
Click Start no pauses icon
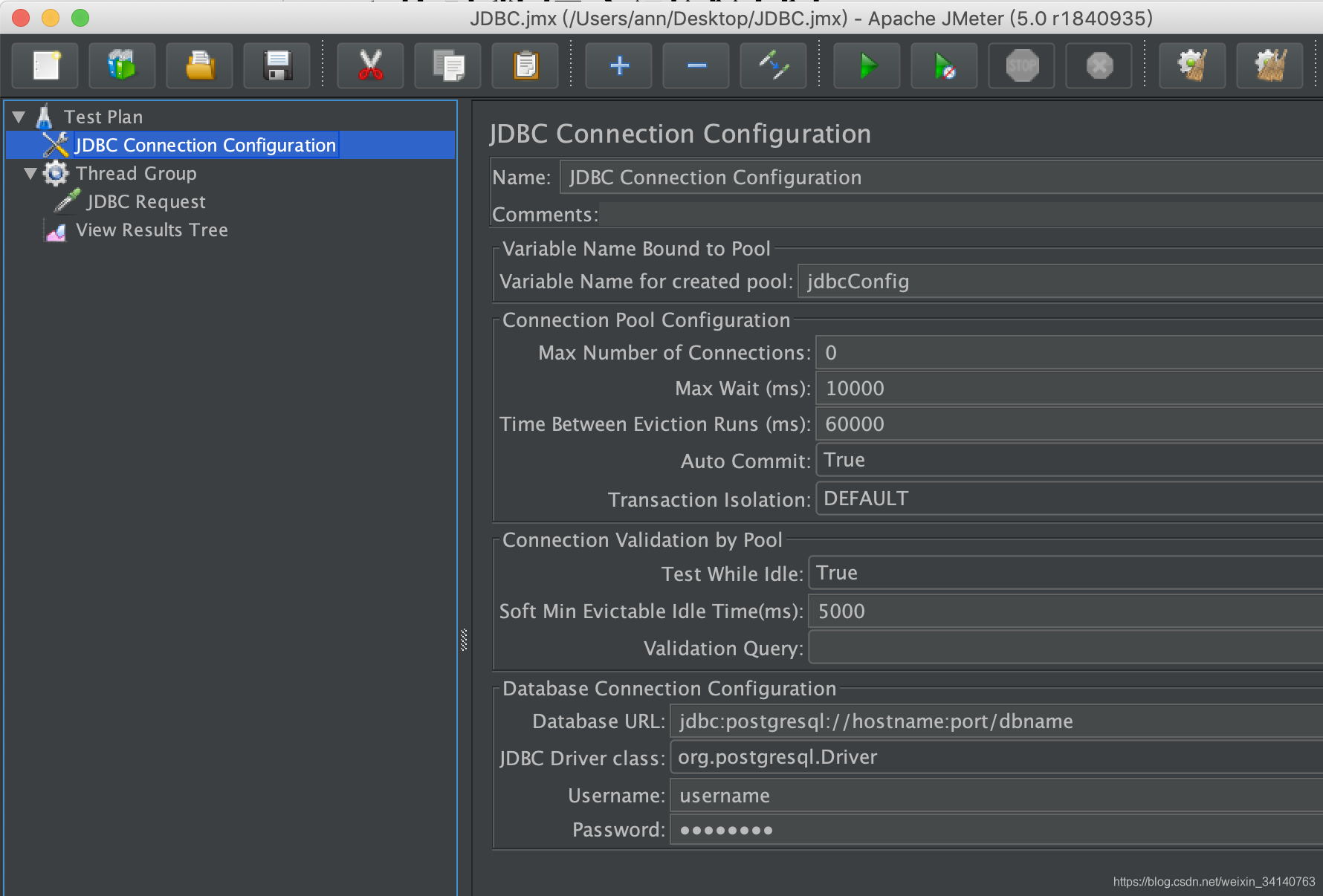945,66
